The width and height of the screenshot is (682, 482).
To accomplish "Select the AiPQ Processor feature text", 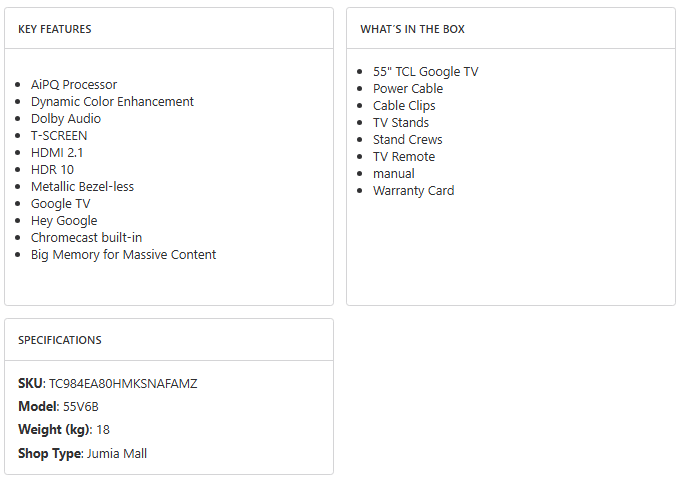I will coord(74,85).
